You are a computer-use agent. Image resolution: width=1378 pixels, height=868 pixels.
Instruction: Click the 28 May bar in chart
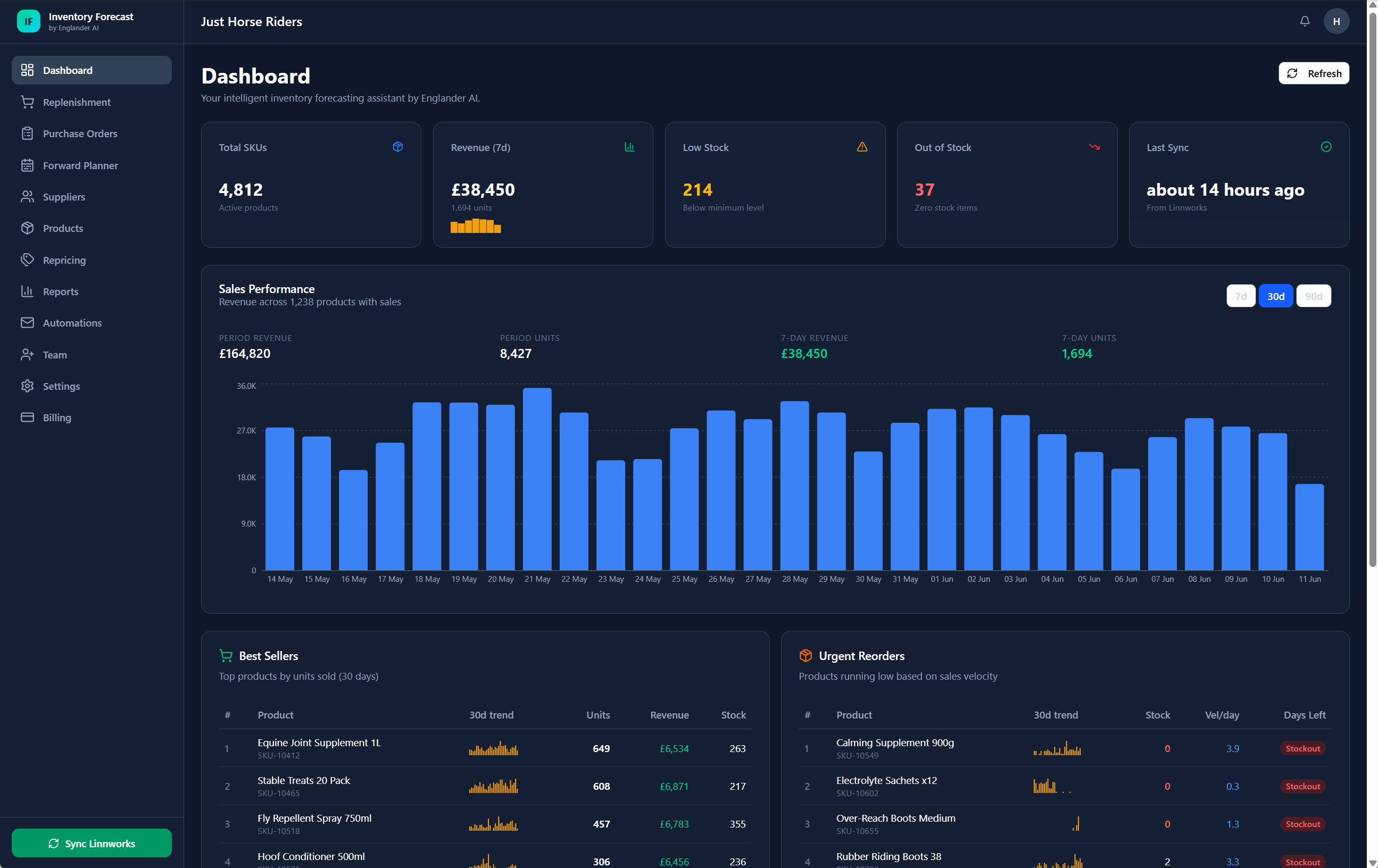pos(794,486)
